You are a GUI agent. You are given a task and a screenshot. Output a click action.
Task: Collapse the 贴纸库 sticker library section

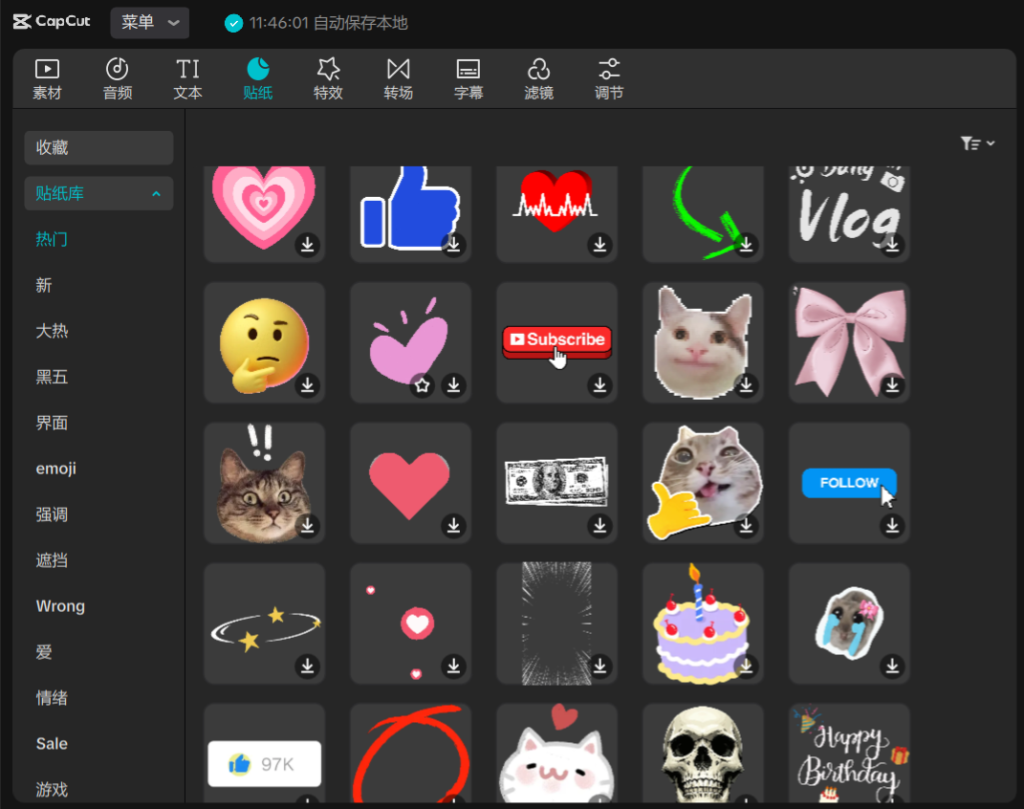pyautogui.click(x=156, y=194)
